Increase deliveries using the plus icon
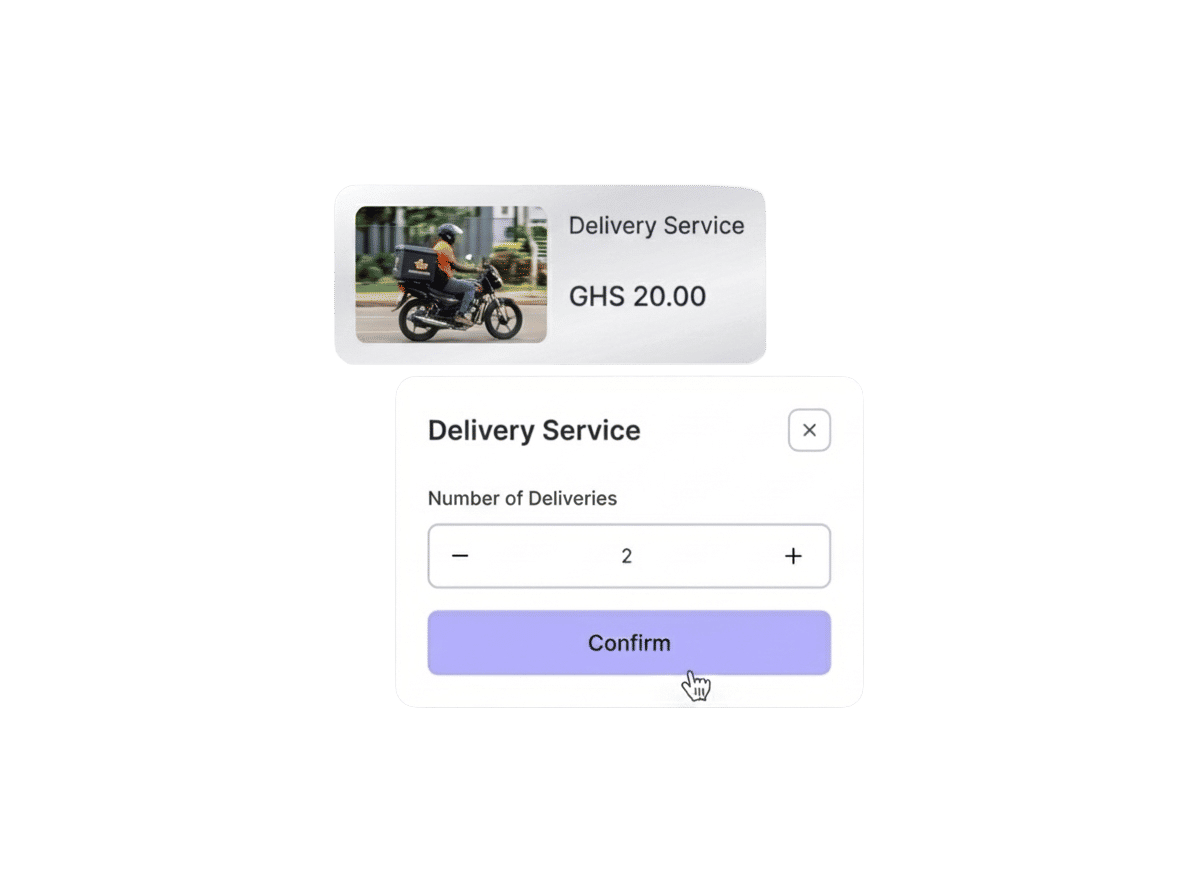Screen dimensions: 1200x896 (x=793, y=556)
